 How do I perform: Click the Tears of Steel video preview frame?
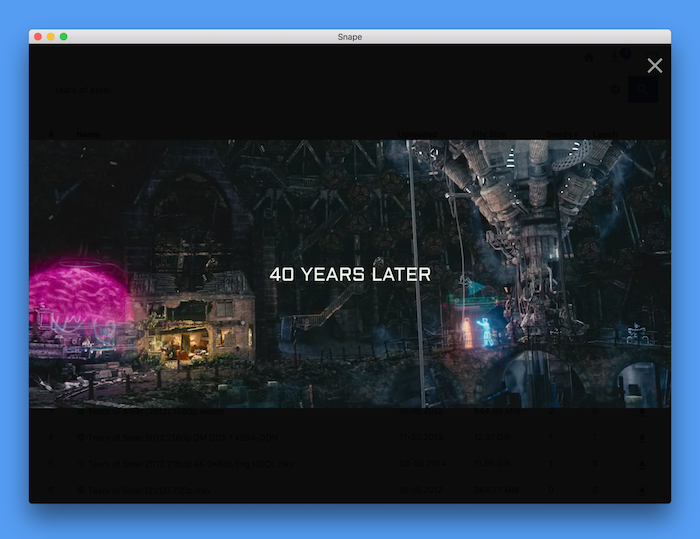[x=350, y=274]
